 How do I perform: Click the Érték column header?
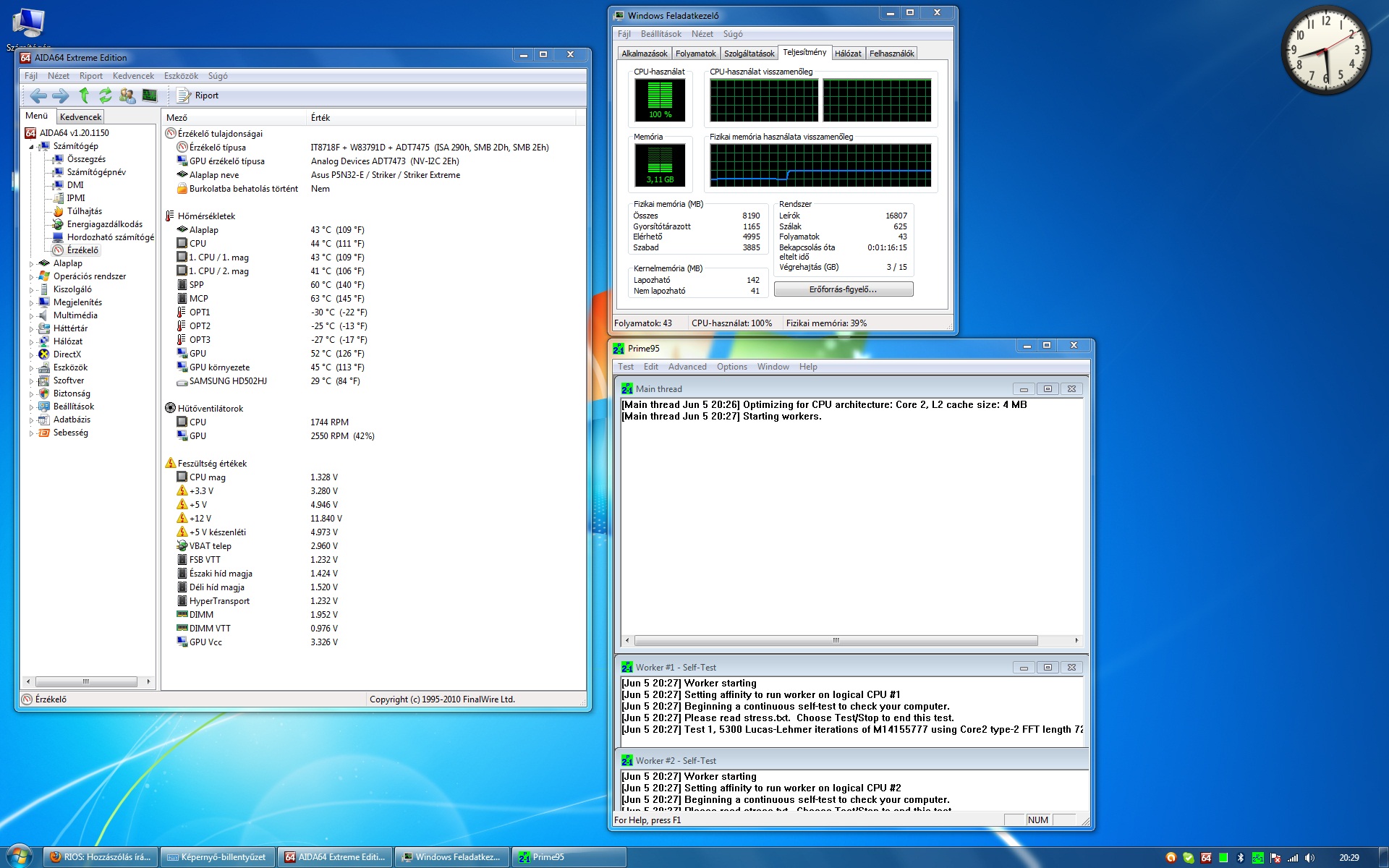[441, 117]
